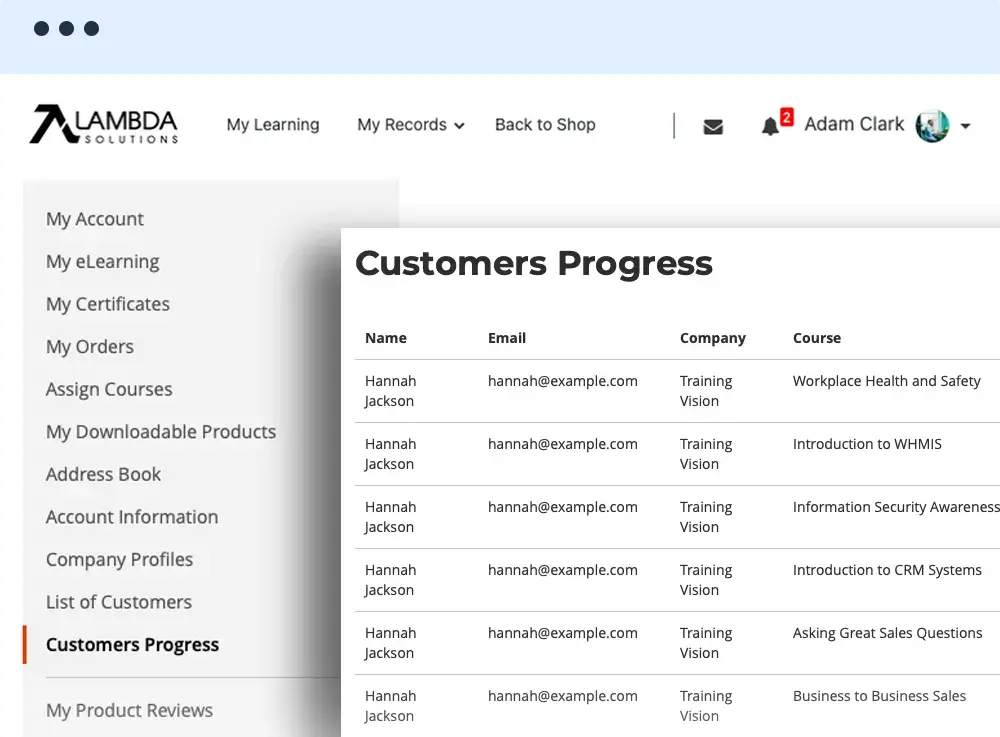
Task: Click Hannah Jackson in Introduction to WHMIS row
Action: [390, 454]
